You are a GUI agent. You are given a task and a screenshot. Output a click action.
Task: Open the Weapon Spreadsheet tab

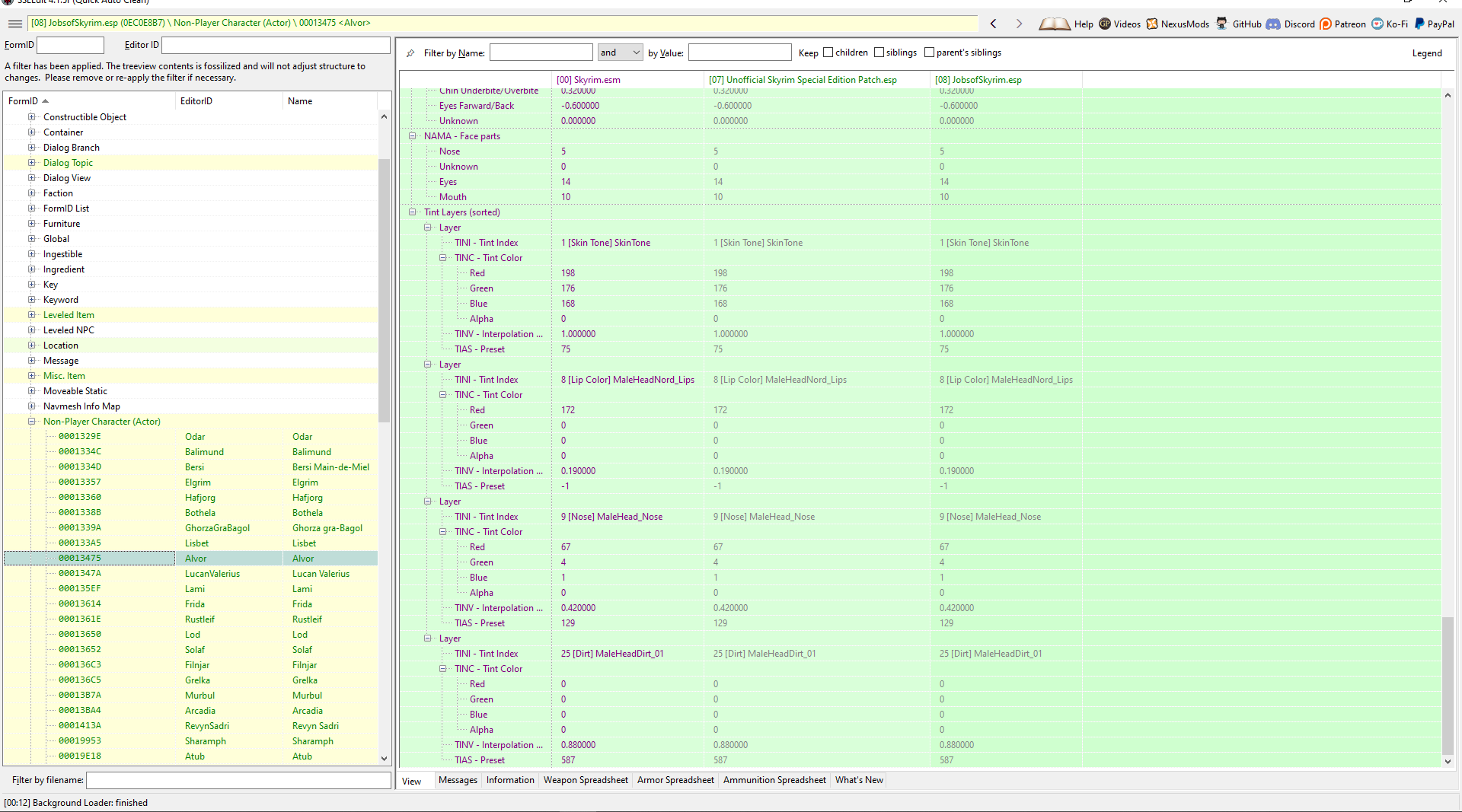[x=586, y=780]
